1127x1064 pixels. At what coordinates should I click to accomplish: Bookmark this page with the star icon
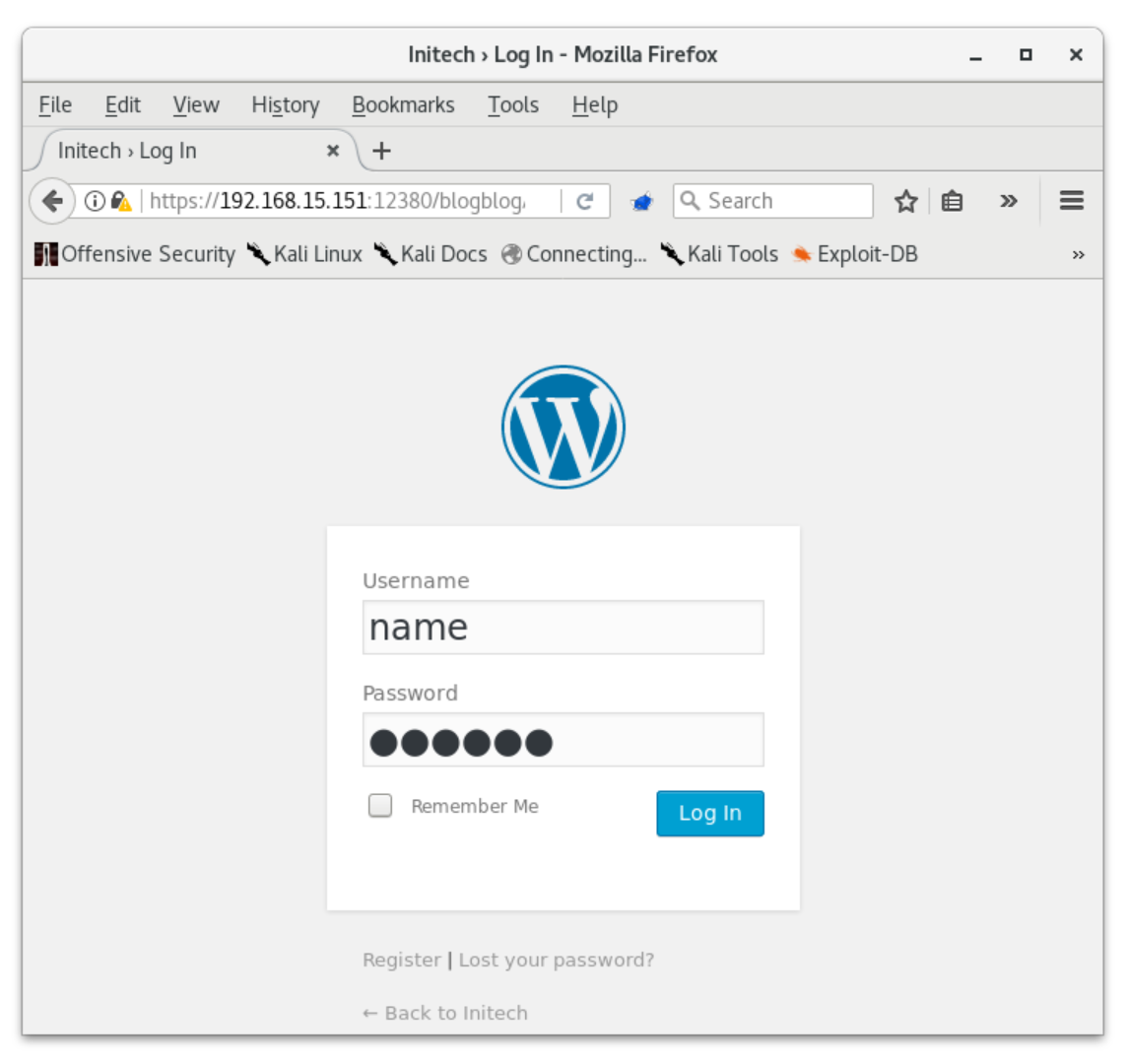click(x=905, y=201)
